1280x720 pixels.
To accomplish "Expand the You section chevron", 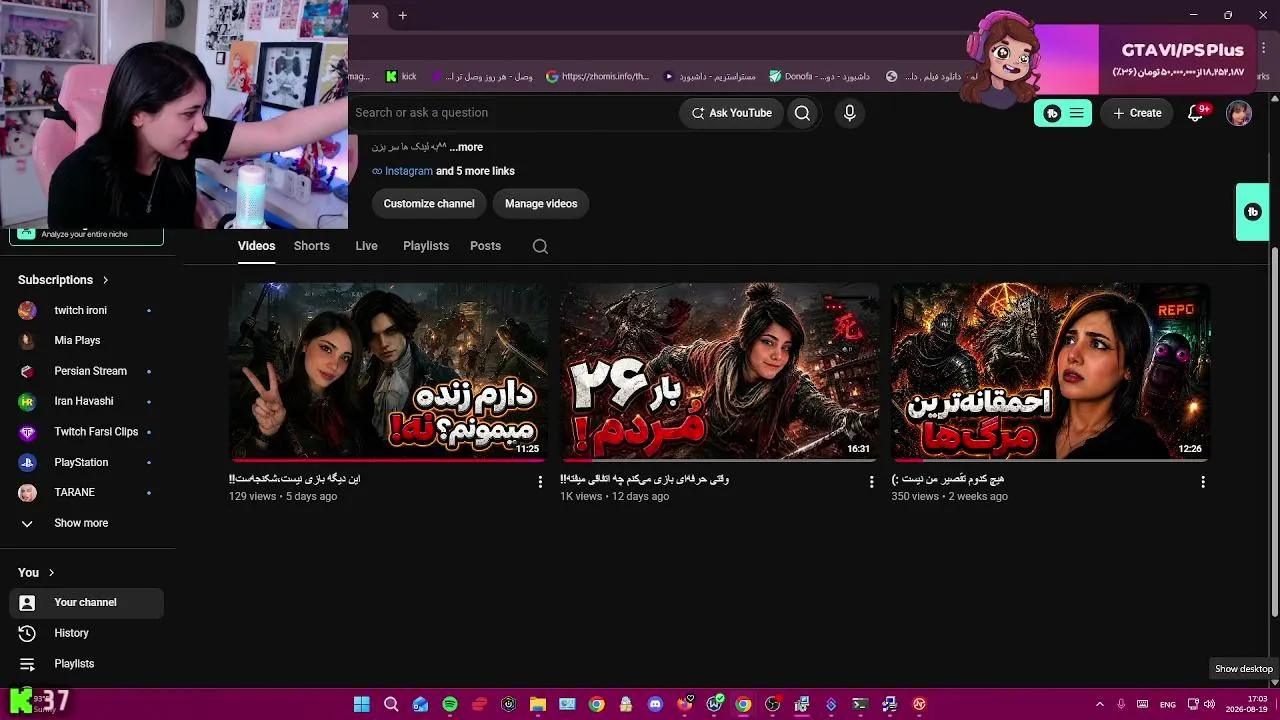I will (x=51, y=573).
